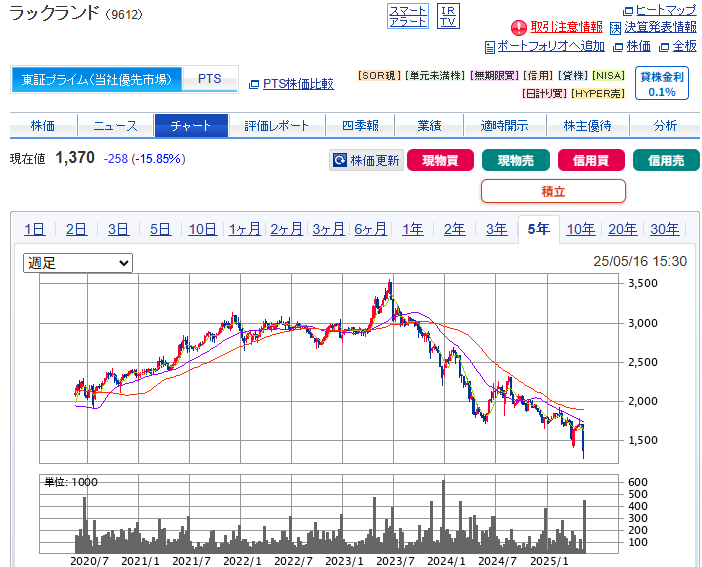
Task: Click the red warning icon beside 取引注意情報
Action: pos(518,28)
